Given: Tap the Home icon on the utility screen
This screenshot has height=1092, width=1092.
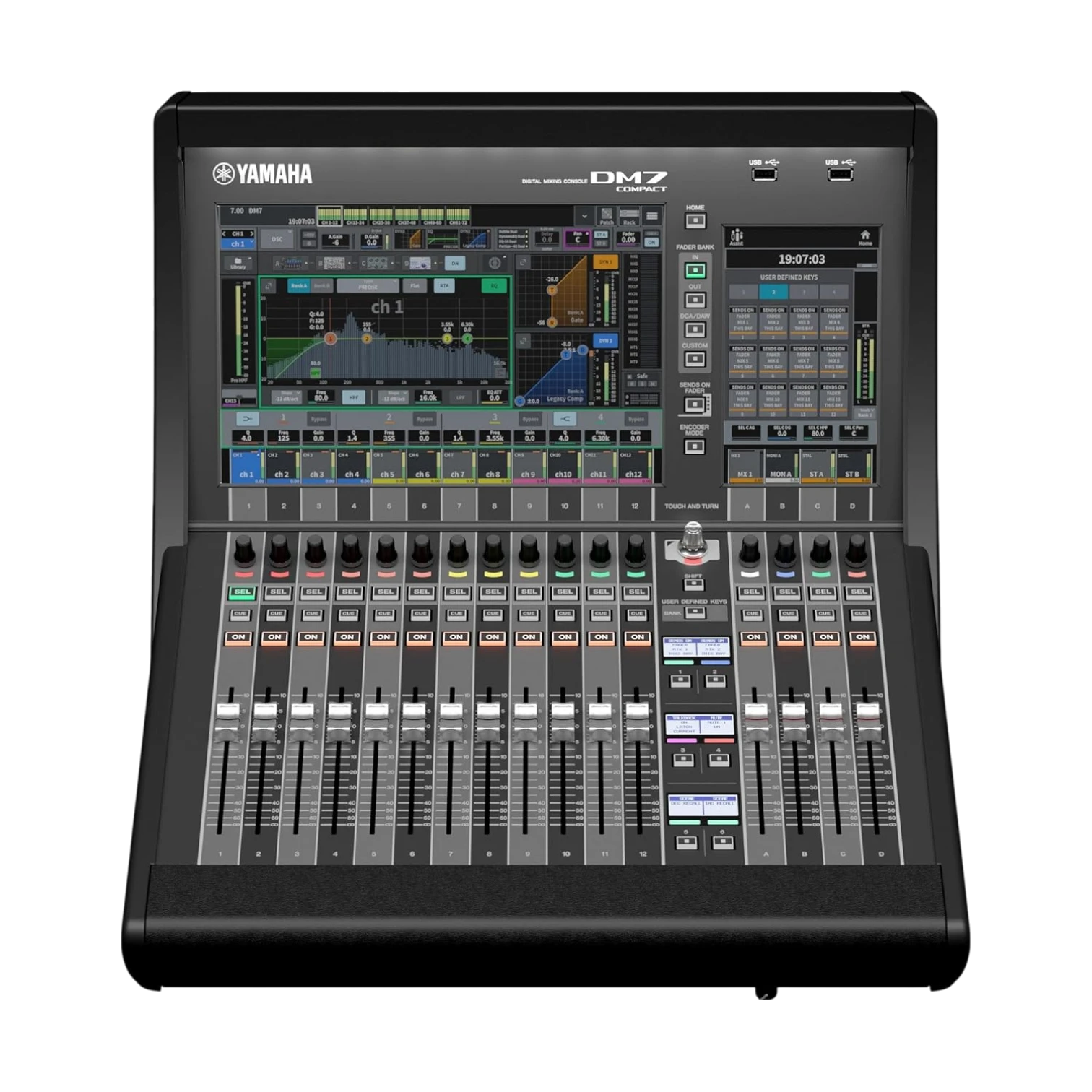Looking at the screenshot, I should pos(865,238).
